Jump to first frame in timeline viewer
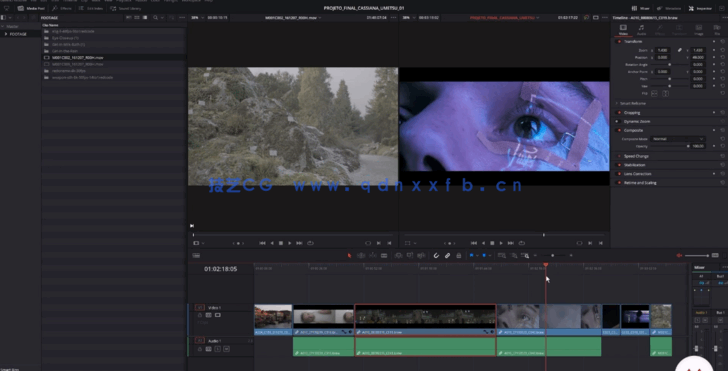This screenshot has width=728, height=371. click(x=474, y=243)
